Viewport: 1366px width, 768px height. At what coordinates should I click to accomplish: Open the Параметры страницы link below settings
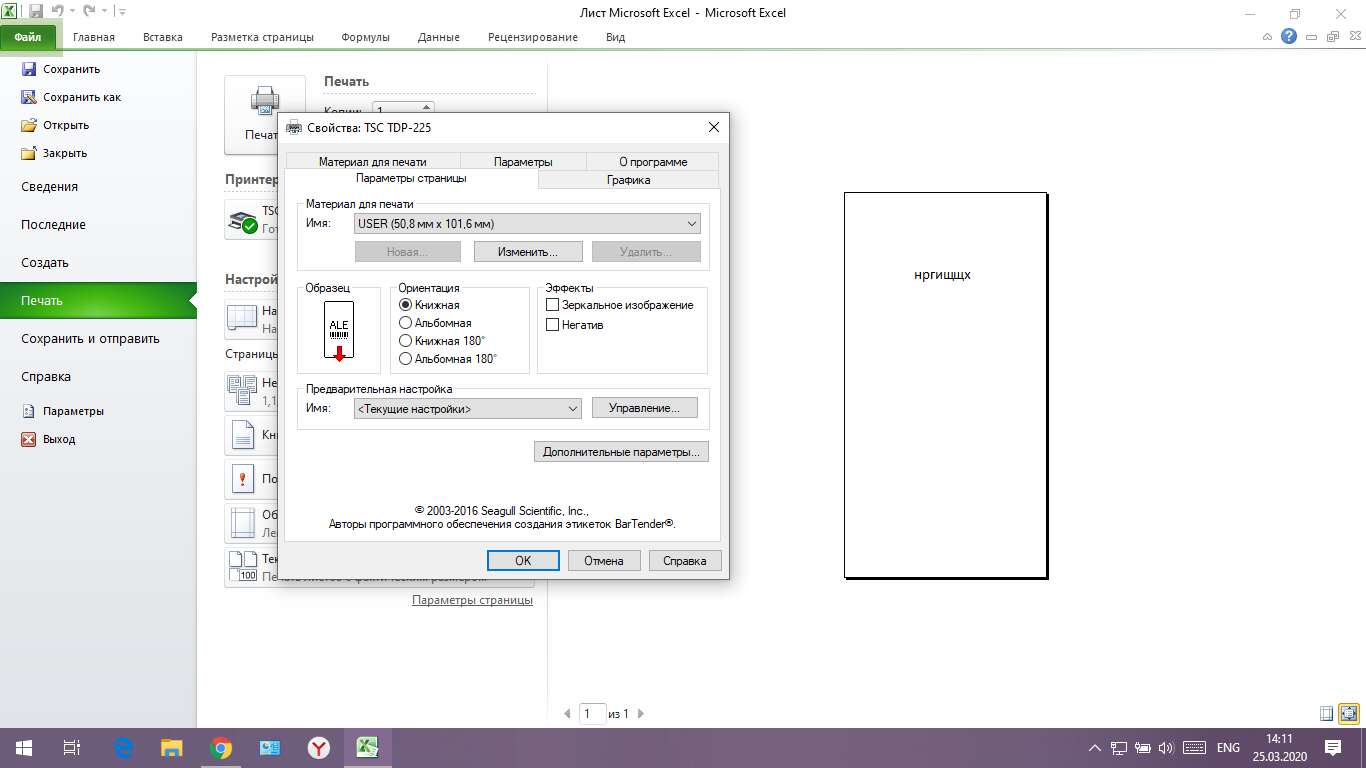(x=472, y=600)
